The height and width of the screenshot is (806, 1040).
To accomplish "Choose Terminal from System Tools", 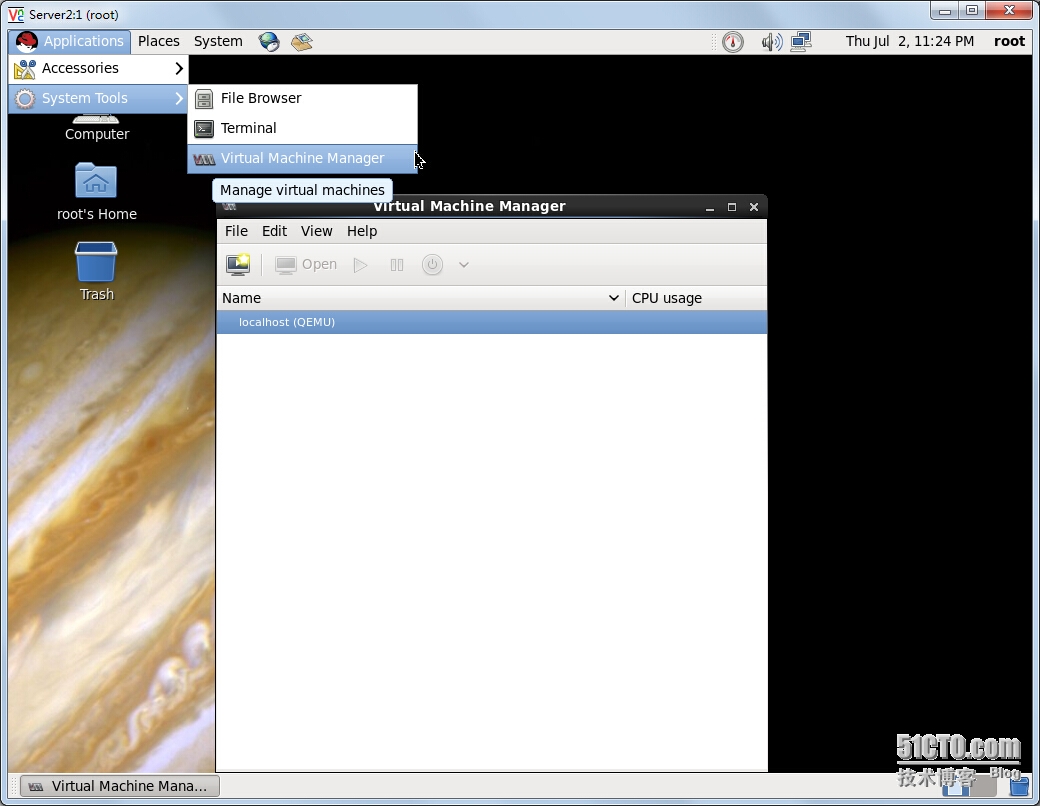I will [302, 128].
